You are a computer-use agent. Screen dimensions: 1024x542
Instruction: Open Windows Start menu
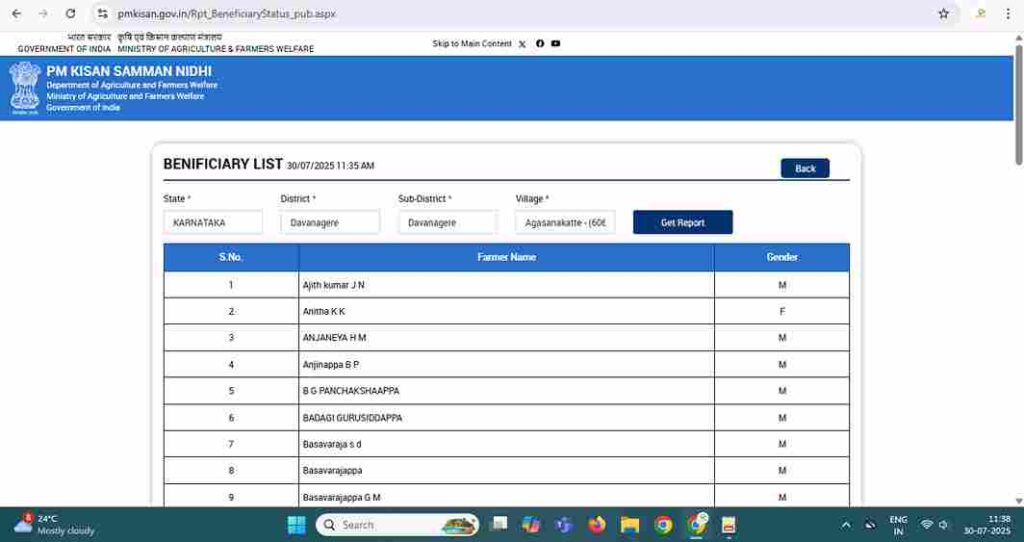[x=297, y=525]
